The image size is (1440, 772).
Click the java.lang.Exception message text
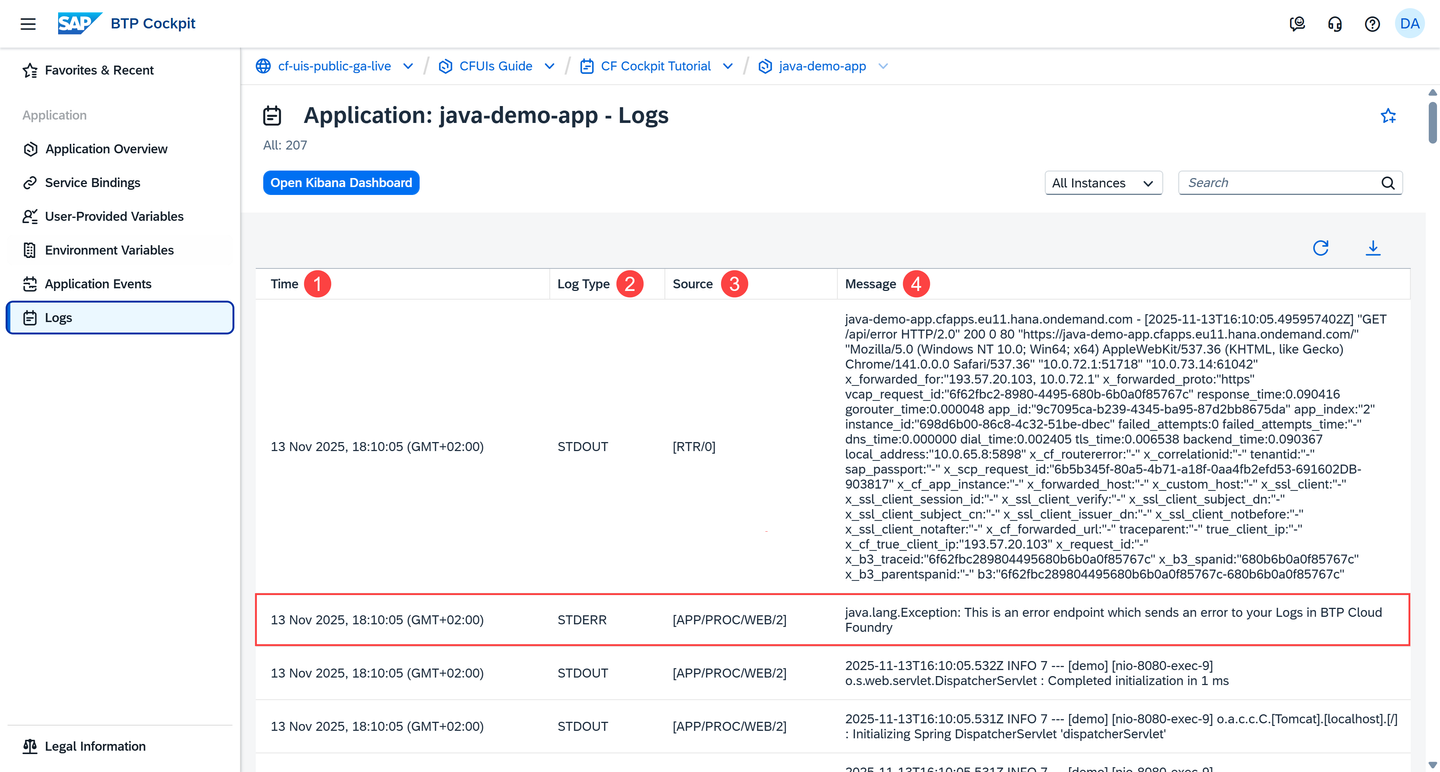1113,620
